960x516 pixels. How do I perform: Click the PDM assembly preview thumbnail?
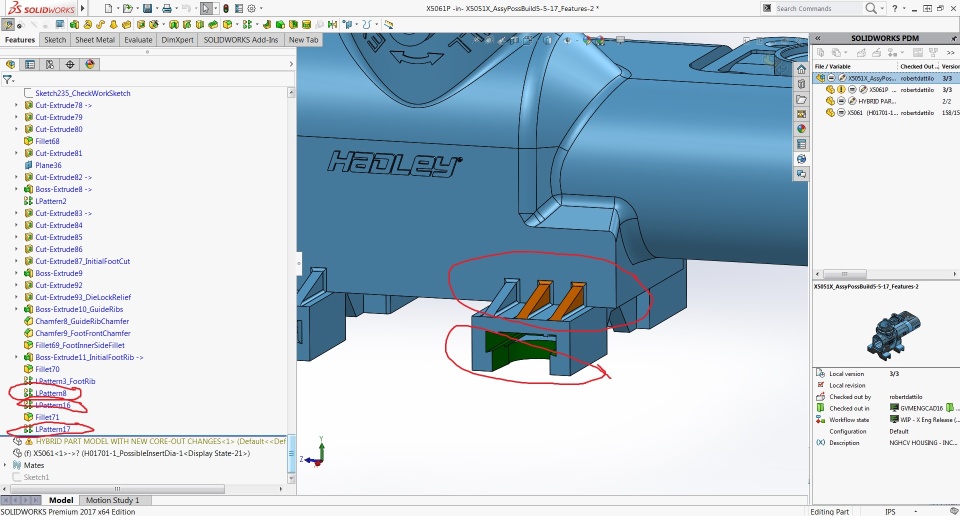[893, 335]
